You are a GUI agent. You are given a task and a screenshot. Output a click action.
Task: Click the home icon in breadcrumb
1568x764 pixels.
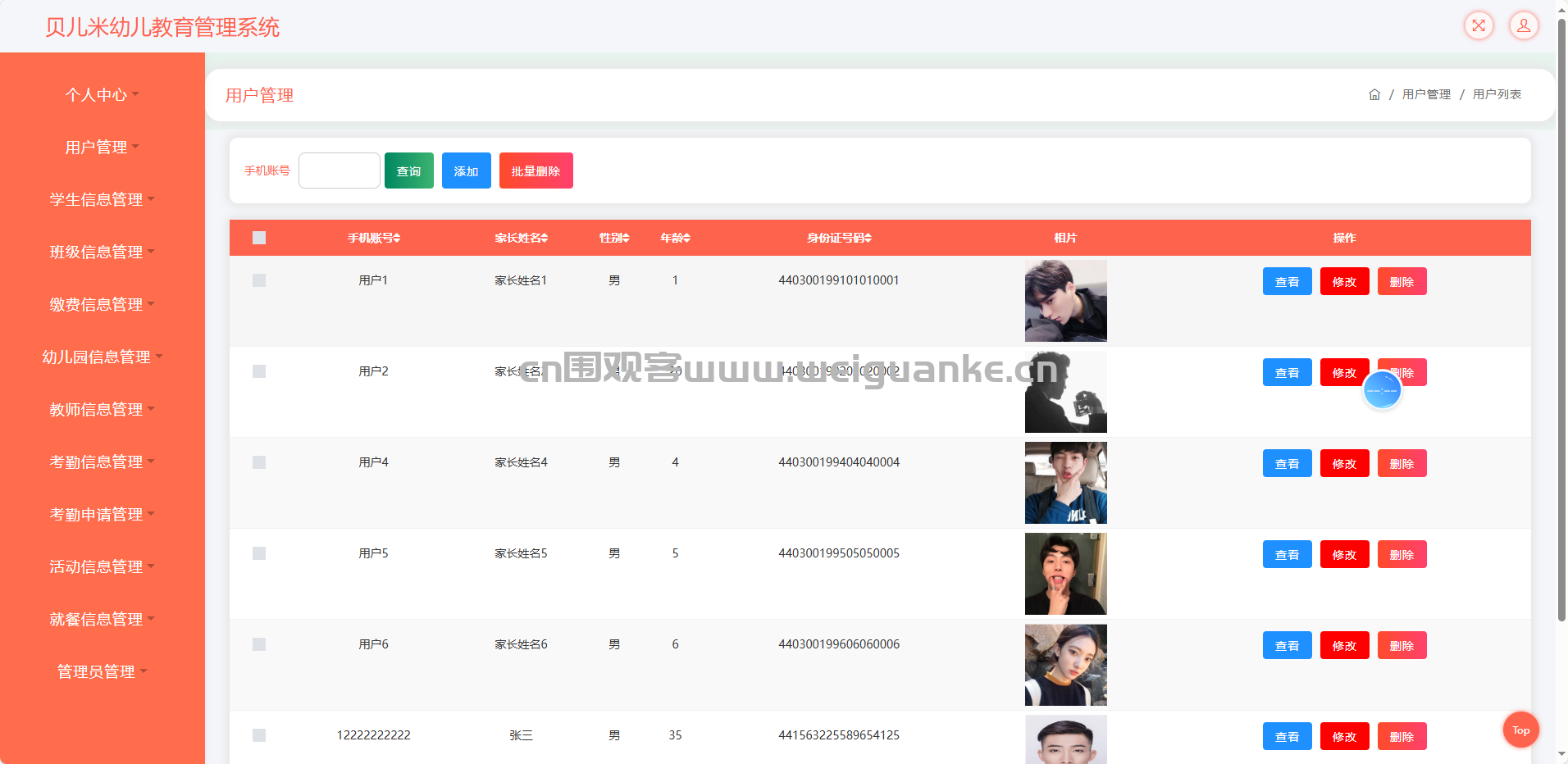[x=1374, y=94]
